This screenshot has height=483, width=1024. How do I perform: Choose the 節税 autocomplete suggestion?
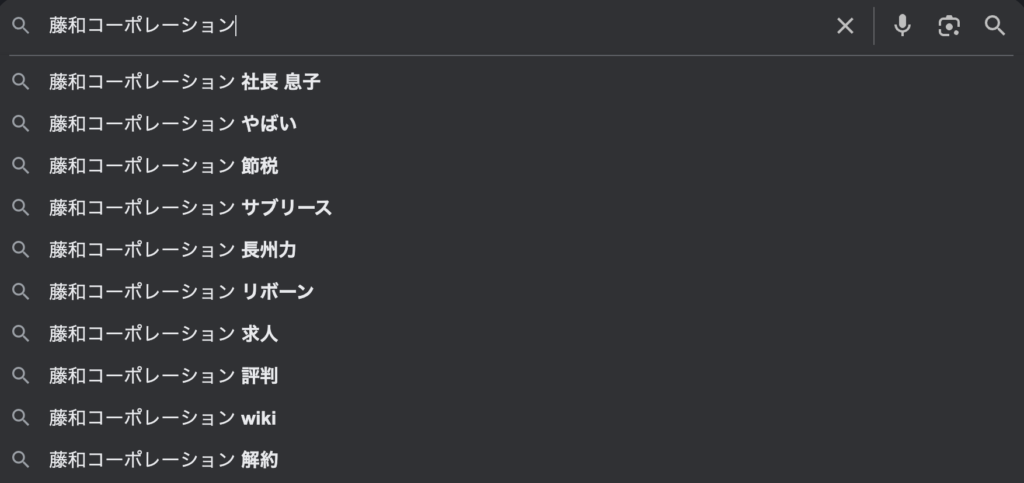coord(163,166)
